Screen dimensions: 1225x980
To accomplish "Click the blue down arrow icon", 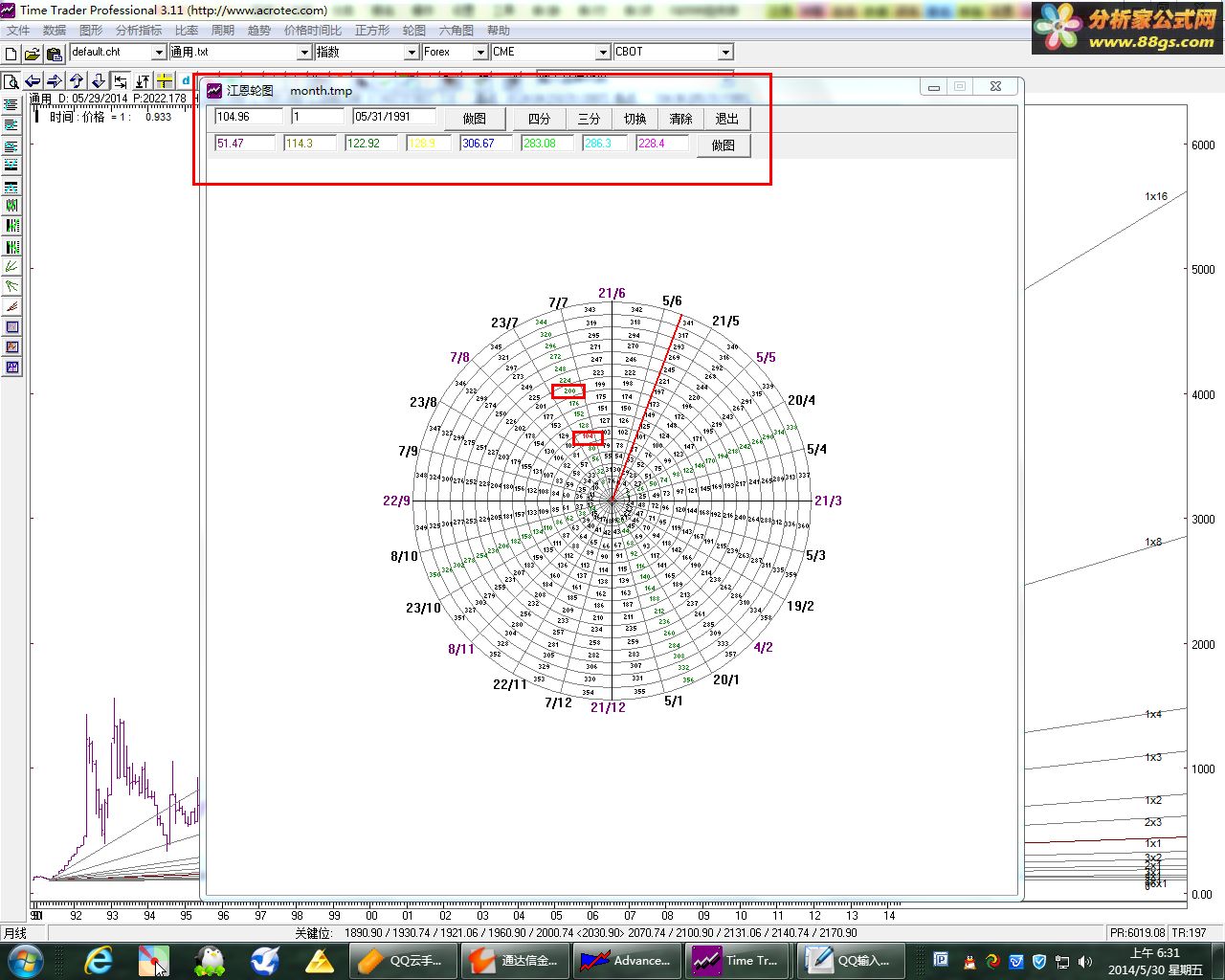I will (99, 81).
